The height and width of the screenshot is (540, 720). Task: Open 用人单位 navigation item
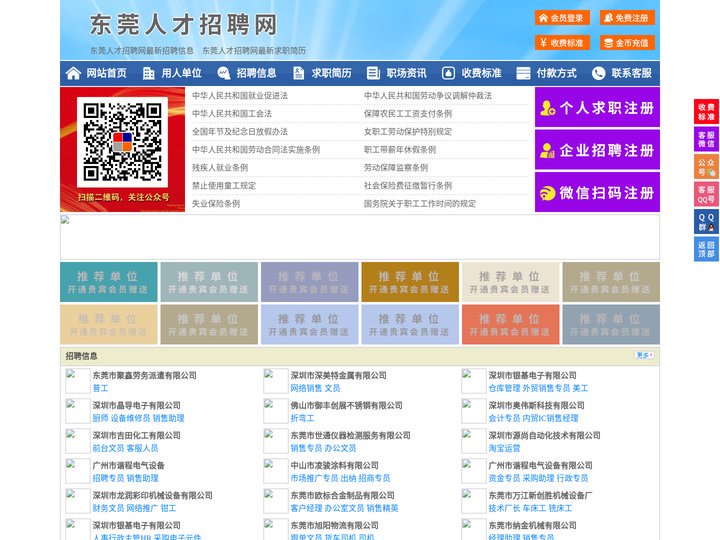181,73
